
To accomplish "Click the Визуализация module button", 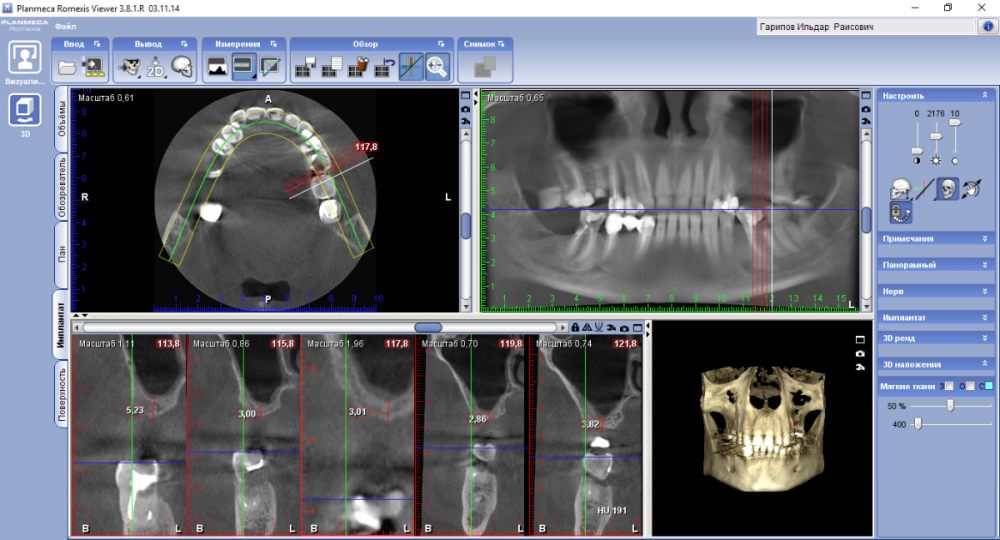I will point(25,58).
